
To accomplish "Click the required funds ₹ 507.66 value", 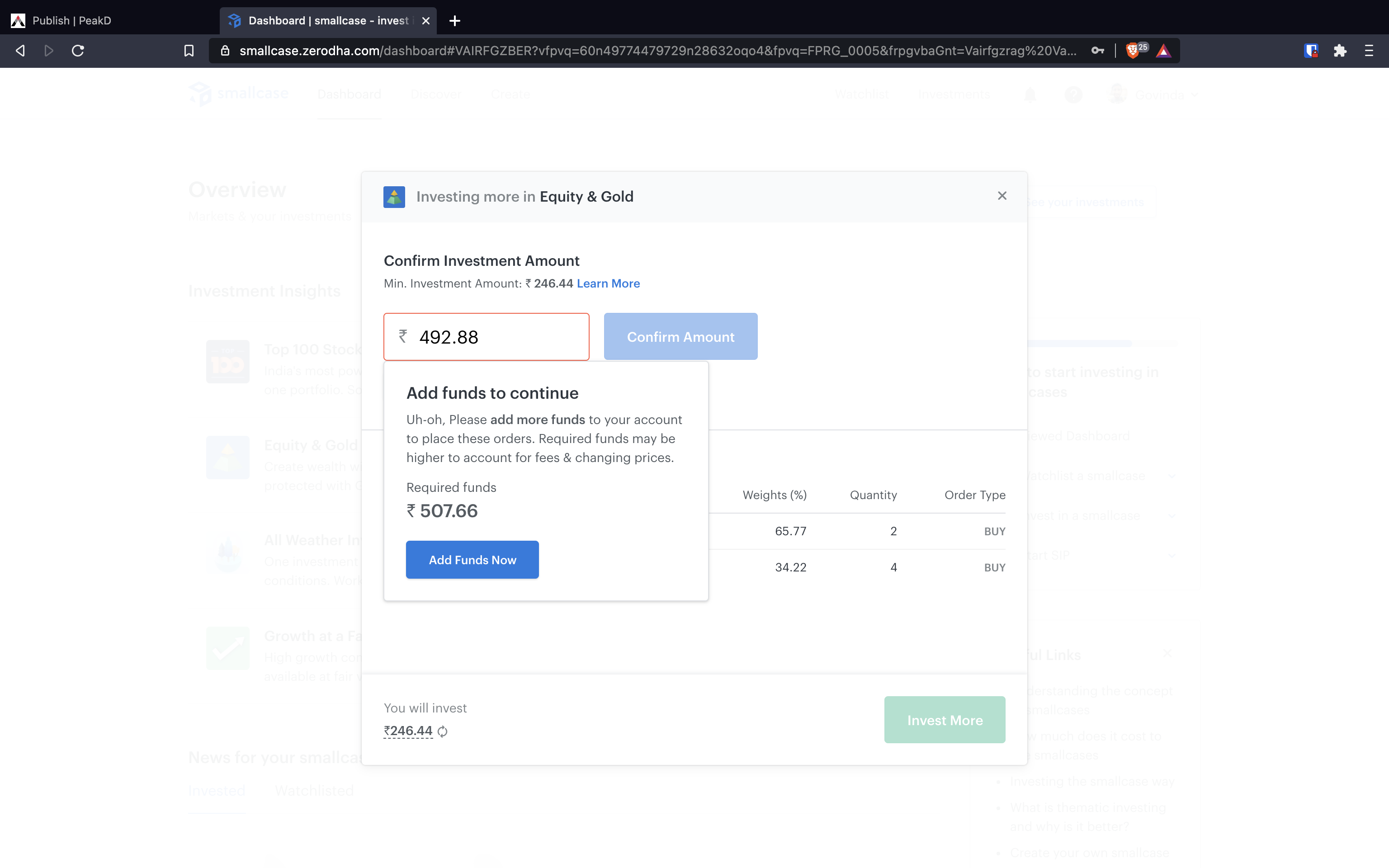I will [x=442, y=511].
